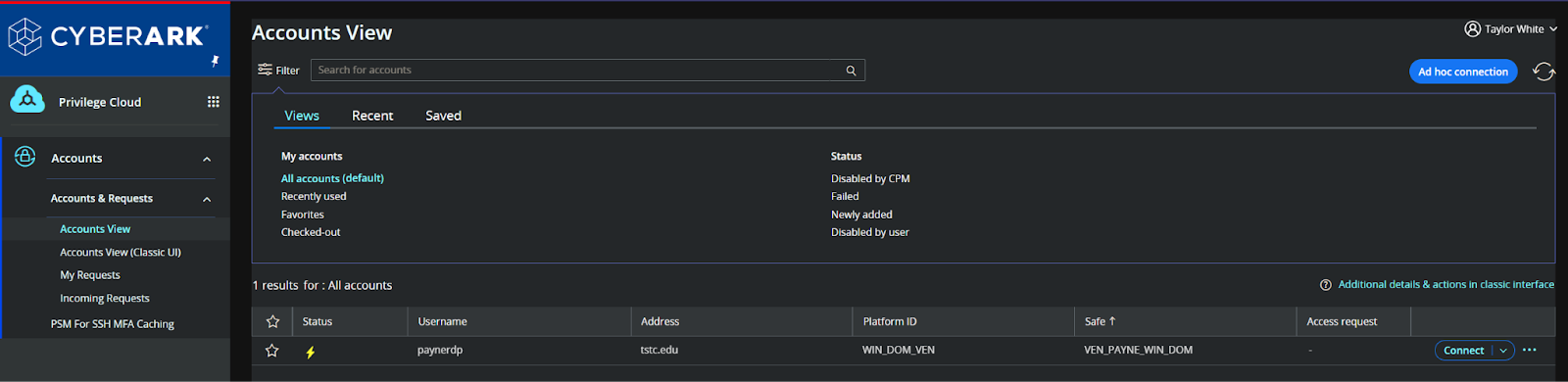1568x382 pixels.
Task: Open Accounts View in sidebar
Action: pyautogui.click(x=95, y=229)
